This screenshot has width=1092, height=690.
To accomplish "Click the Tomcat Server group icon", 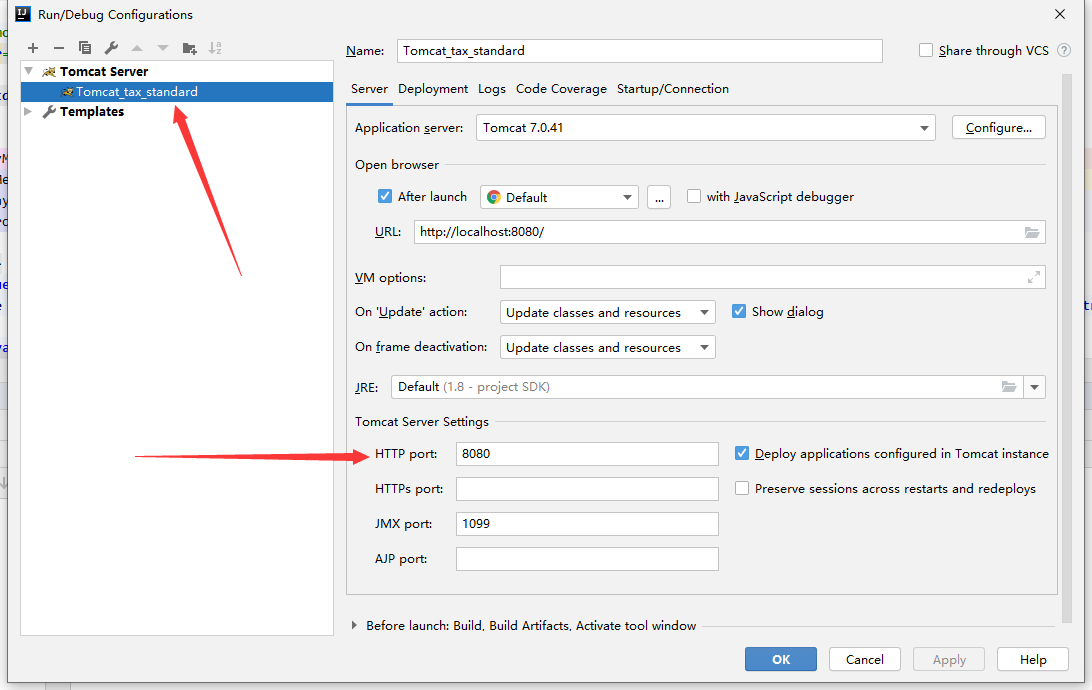I will click(x=49, y=72).
